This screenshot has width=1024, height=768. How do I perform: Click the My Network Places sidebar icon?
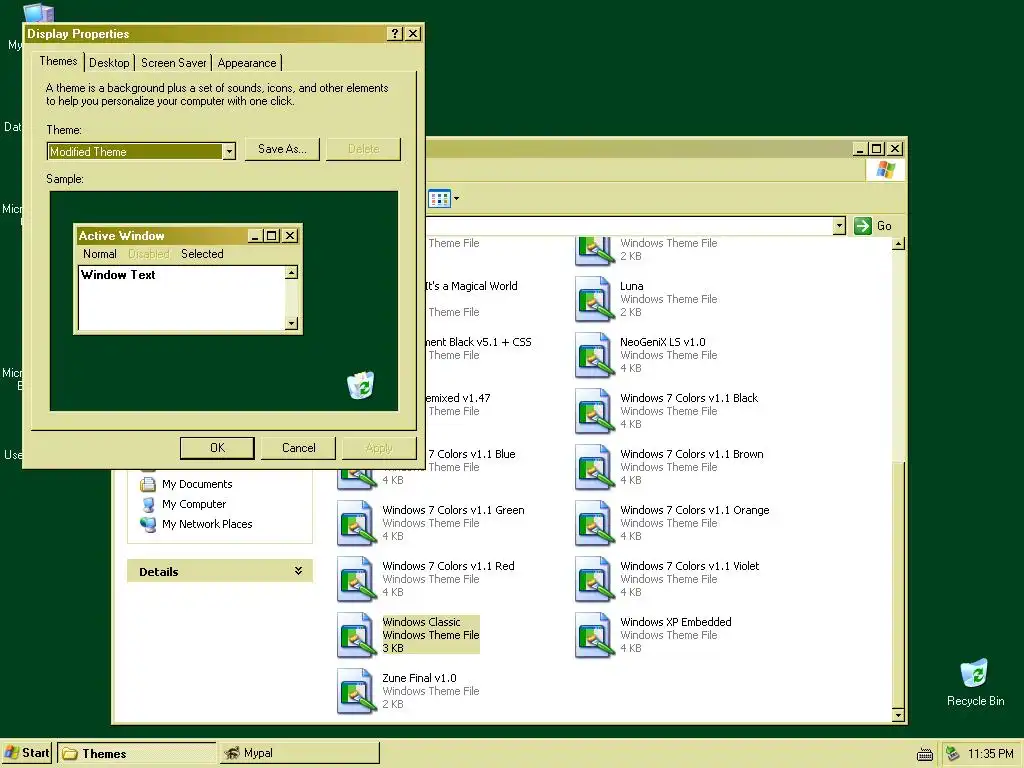[x=148, y=524]
